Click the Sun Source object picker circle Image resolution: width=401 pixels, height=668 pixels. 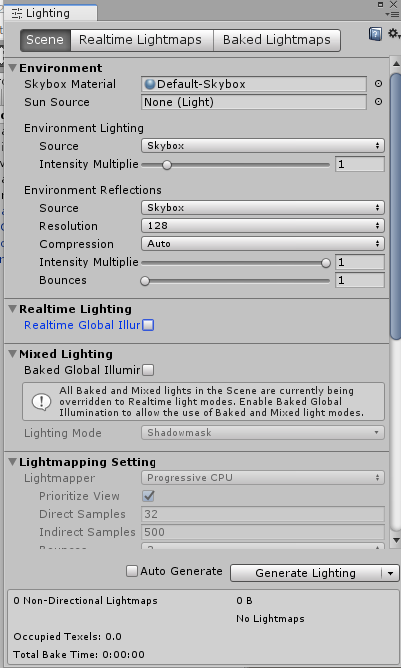tap(378, 102)
